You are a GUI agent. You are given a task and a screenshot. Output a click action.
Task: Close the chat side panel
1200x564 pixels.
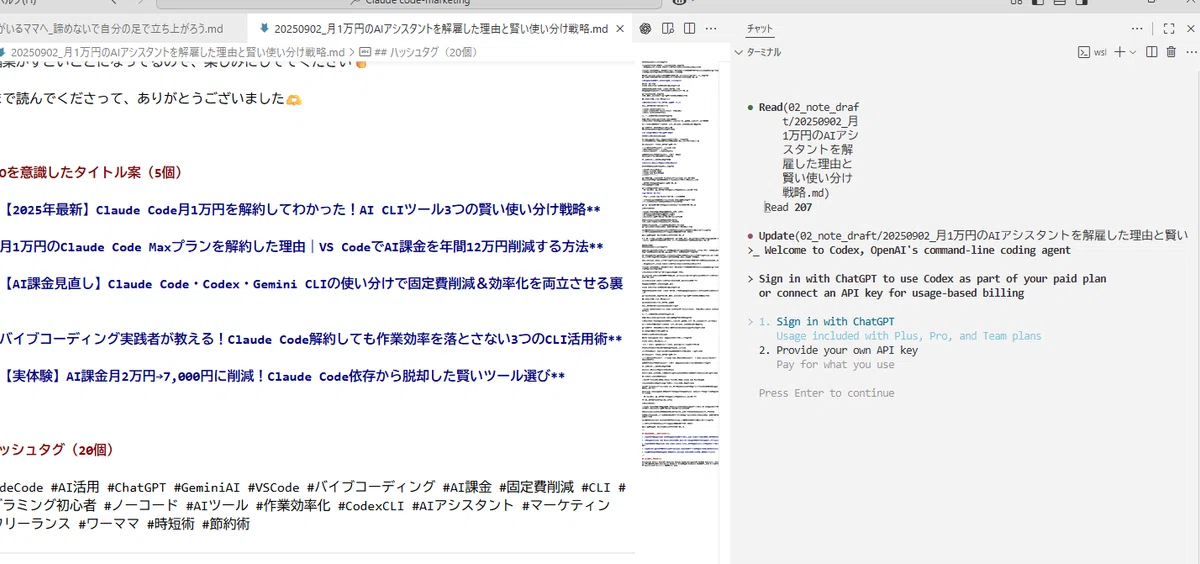[1190, 29]
